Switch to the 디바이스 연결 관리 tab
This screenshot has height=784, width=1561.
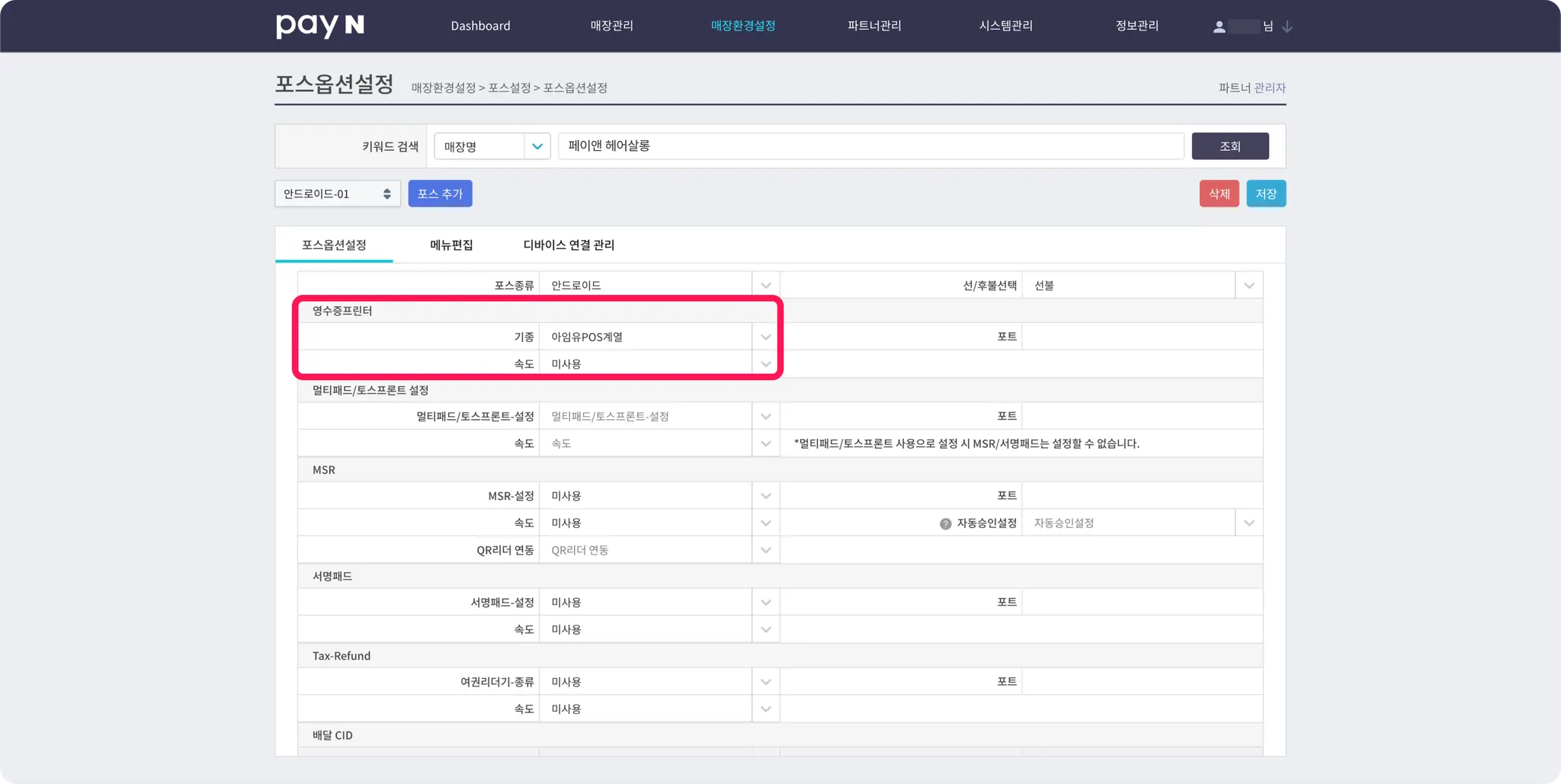[x=569, y=245]
